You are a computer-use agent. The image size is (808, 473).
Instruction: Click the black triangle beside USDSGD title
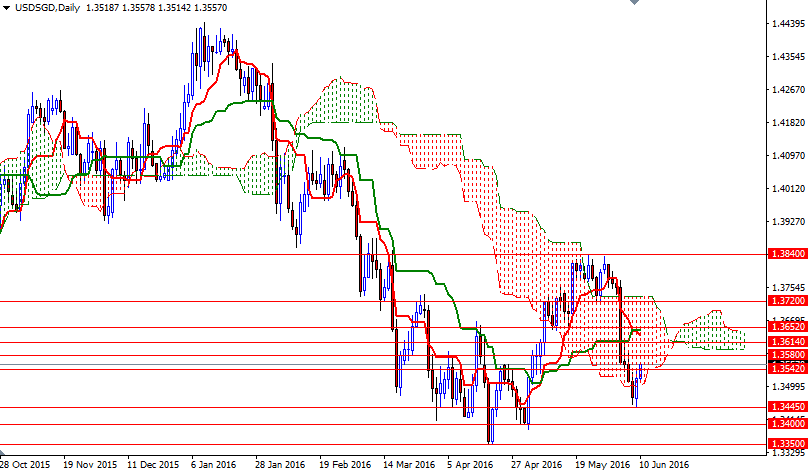click(8, 8)
